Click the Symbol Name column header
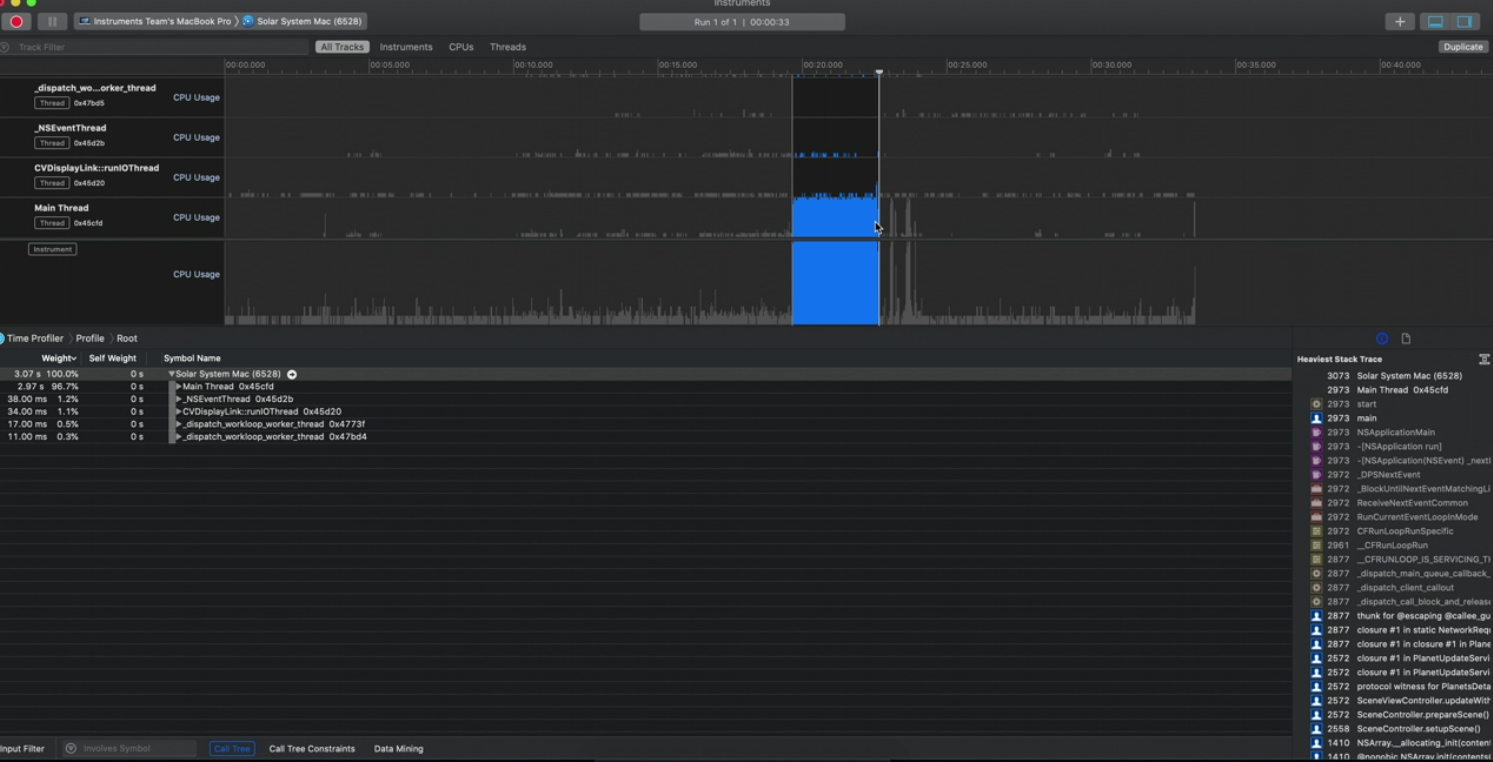The height and width of the screenshot is (762, 1493). (x=192, y=358)
